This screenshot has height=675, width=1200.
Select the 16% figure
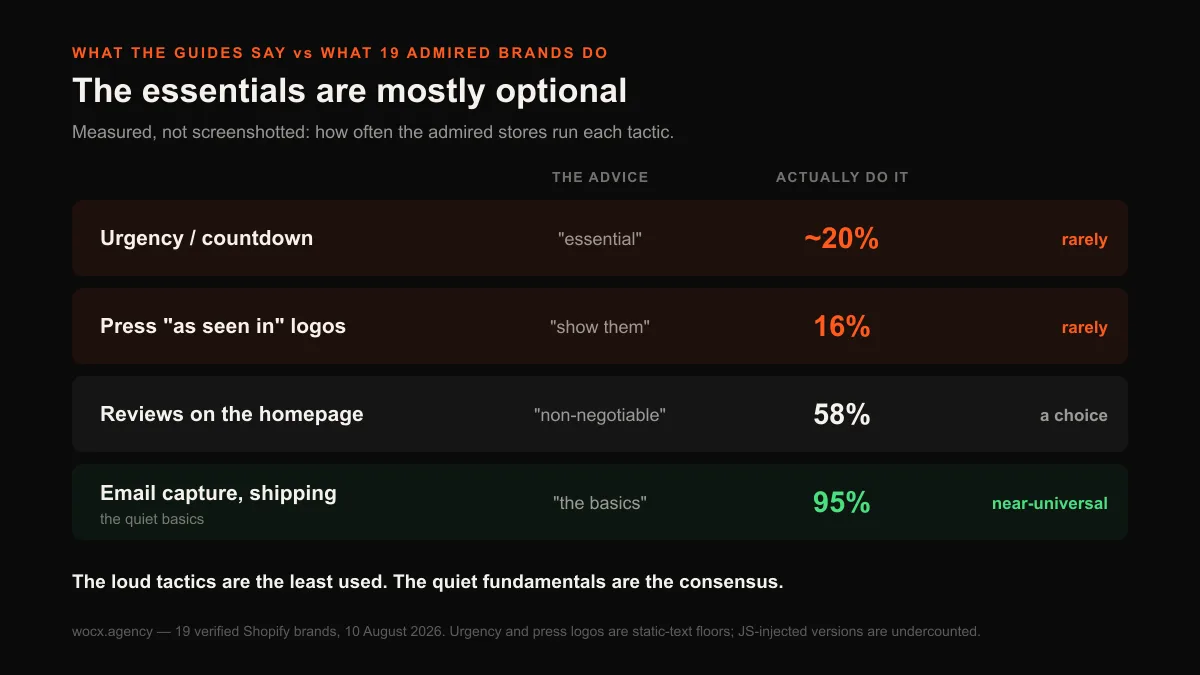[841, 326]
